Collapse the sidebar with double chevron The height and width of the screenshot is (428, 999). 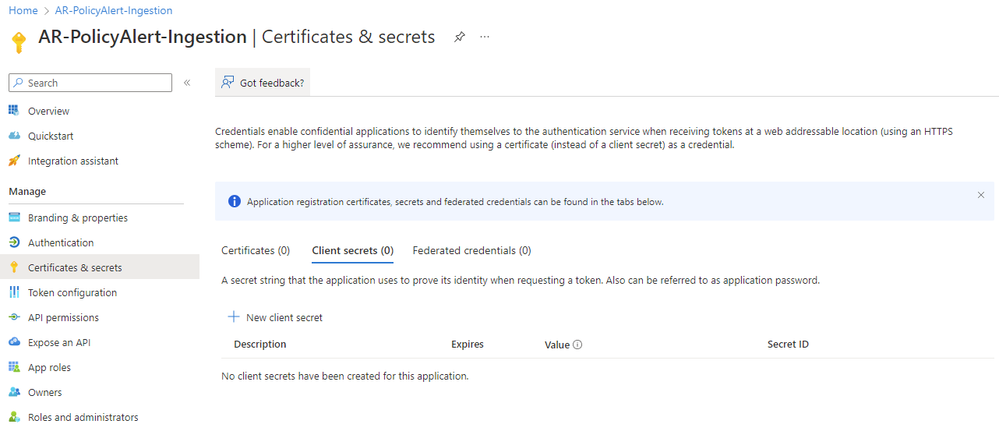click(187, 83)
